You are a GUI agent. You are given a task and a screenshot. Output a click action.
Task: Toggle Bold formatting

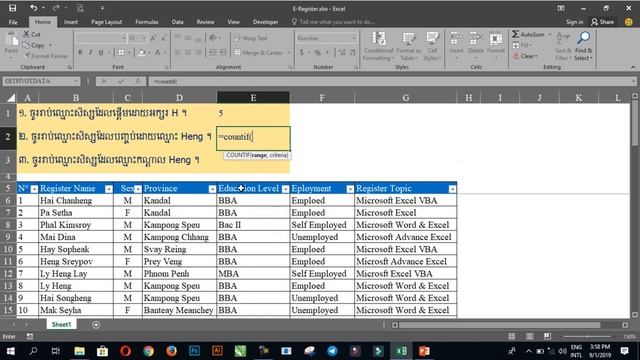pyautogui.click(x=80, y=52)
